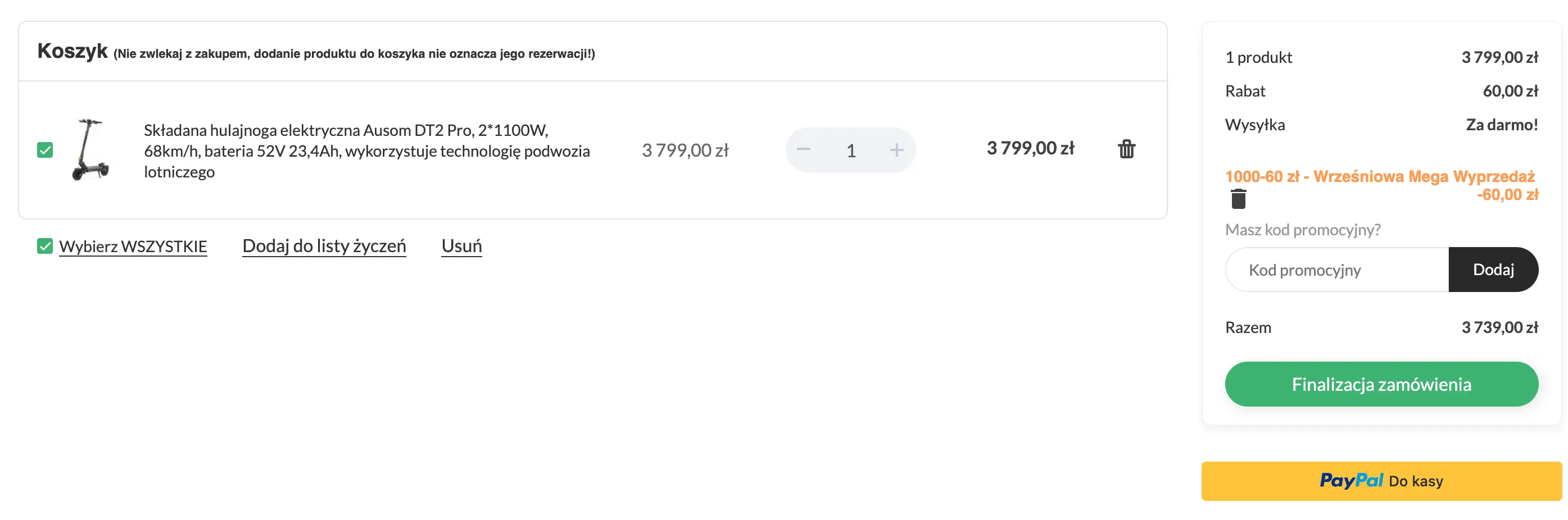
Task: Click the Koszyk header text
Action: click(71, 52)
